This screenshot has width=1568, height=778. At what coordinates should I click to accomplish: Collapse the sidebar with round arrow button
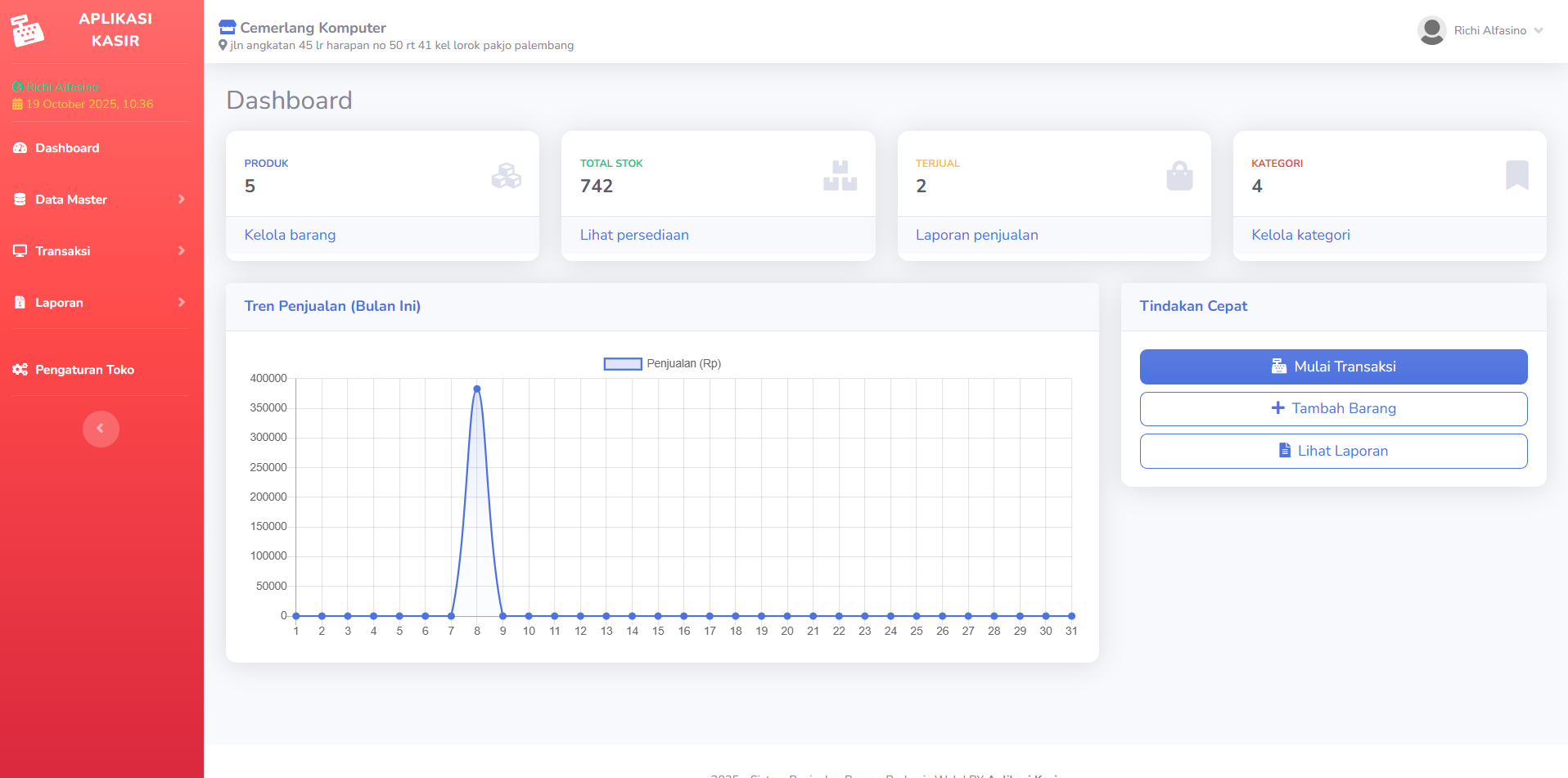101,429
